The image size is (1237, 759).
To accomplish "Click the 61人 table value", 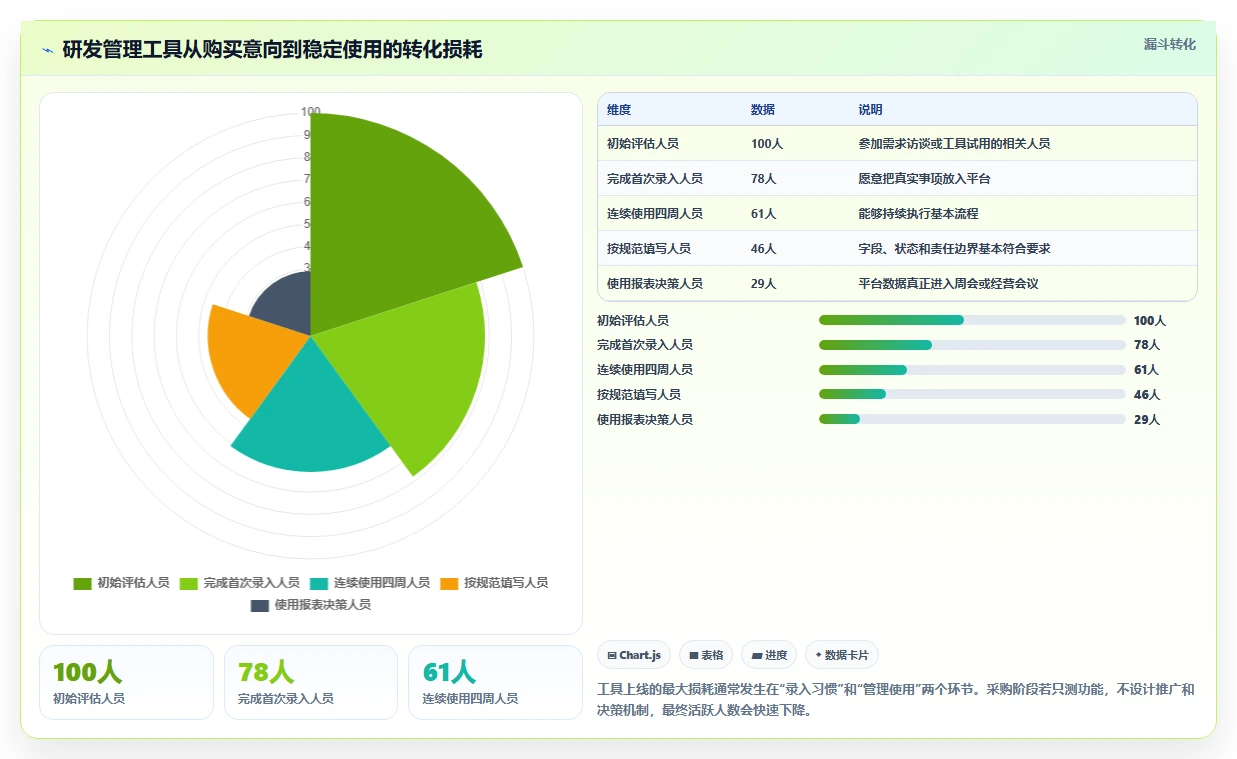I will tap(764, 214).
